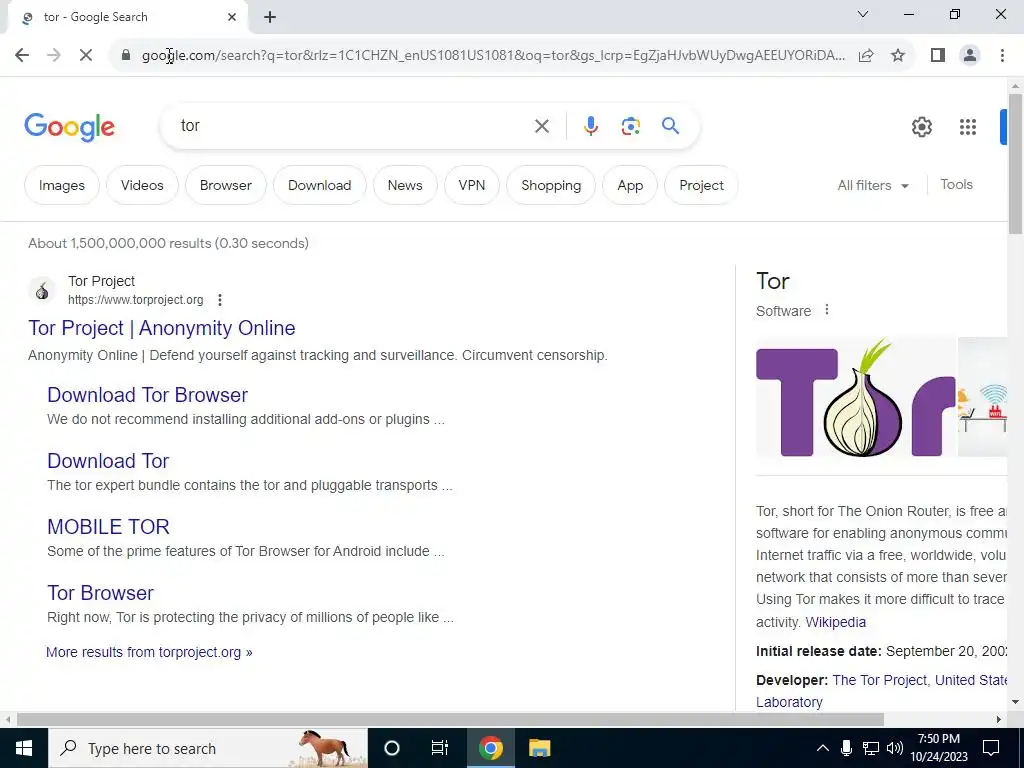Show hidden system tray icons
This screenshot has width=1024, height=768.
coord(823,748)
